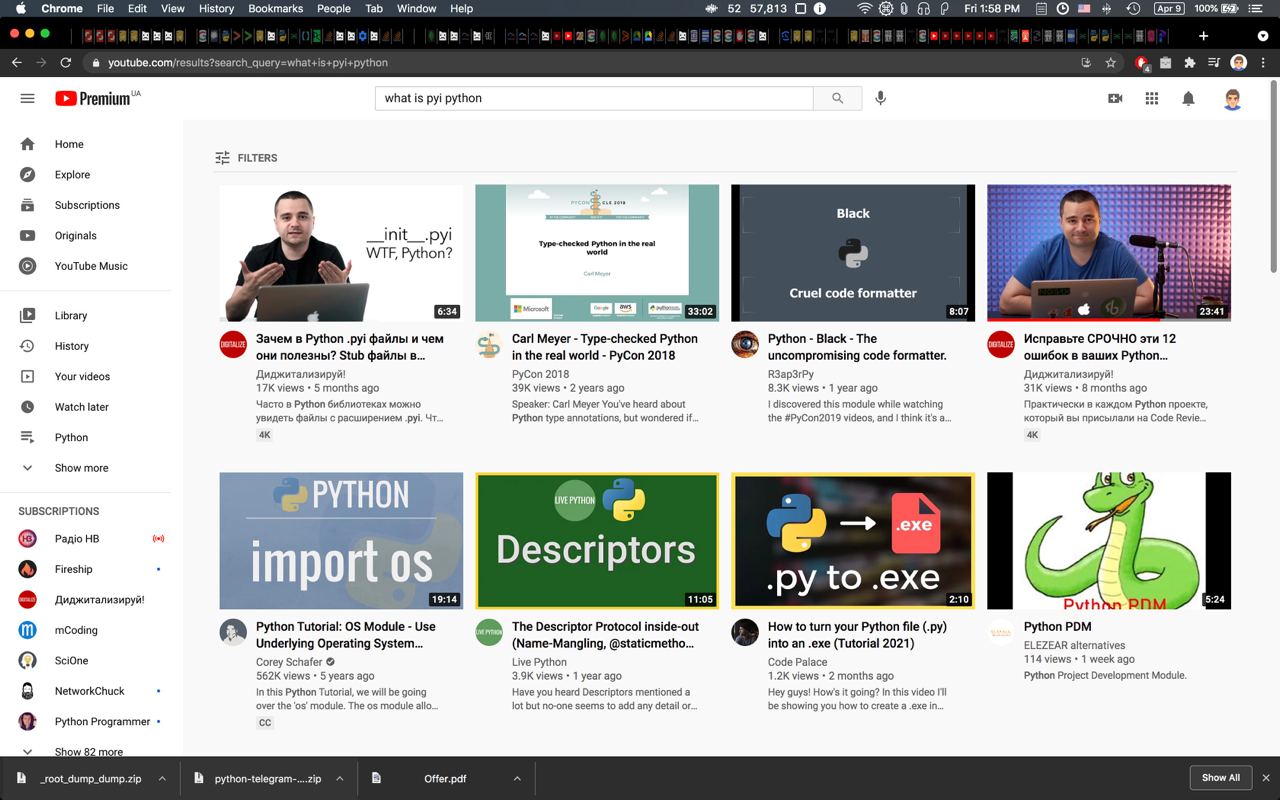The height and width of the screenshot is (800, 1280).
Task: Open the .py to .exe video thumbnail
Action: [853, 541]
